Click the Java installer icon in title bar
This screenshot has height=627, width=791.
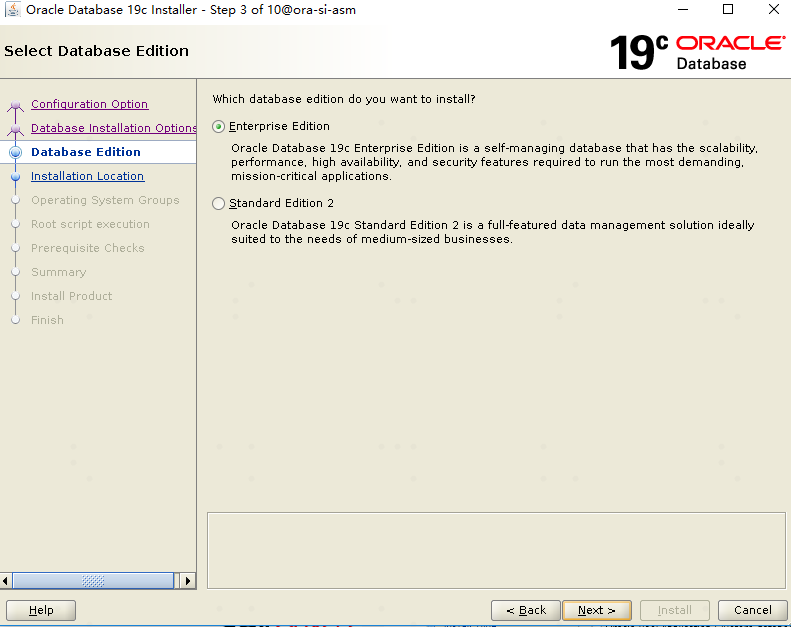click(x=12, y=10)
